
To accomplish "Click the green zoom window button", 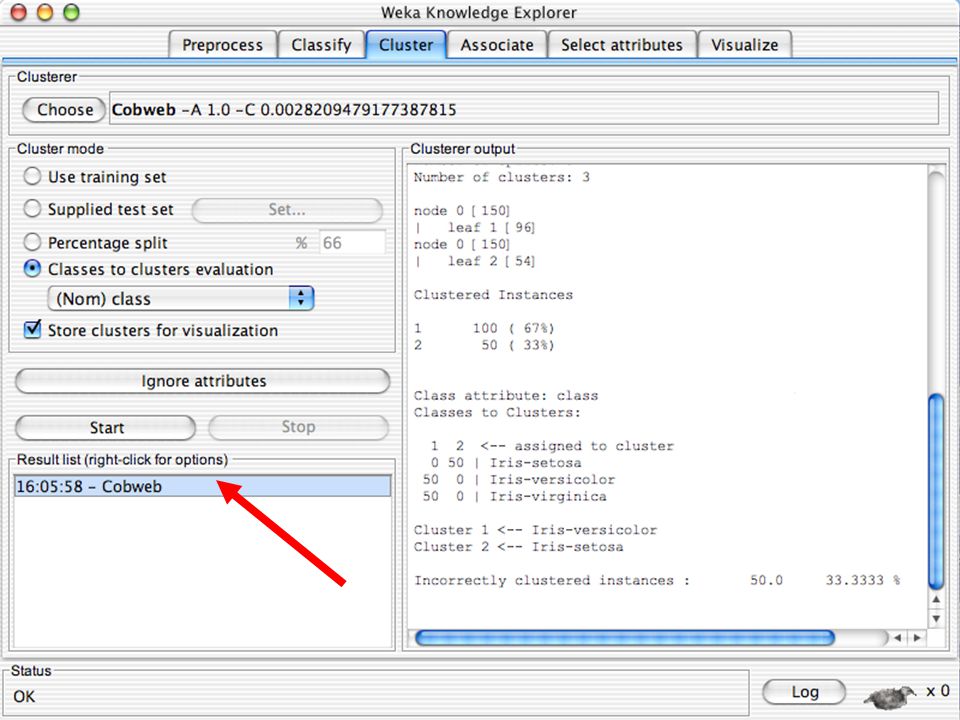I will (x=72, y=12).
